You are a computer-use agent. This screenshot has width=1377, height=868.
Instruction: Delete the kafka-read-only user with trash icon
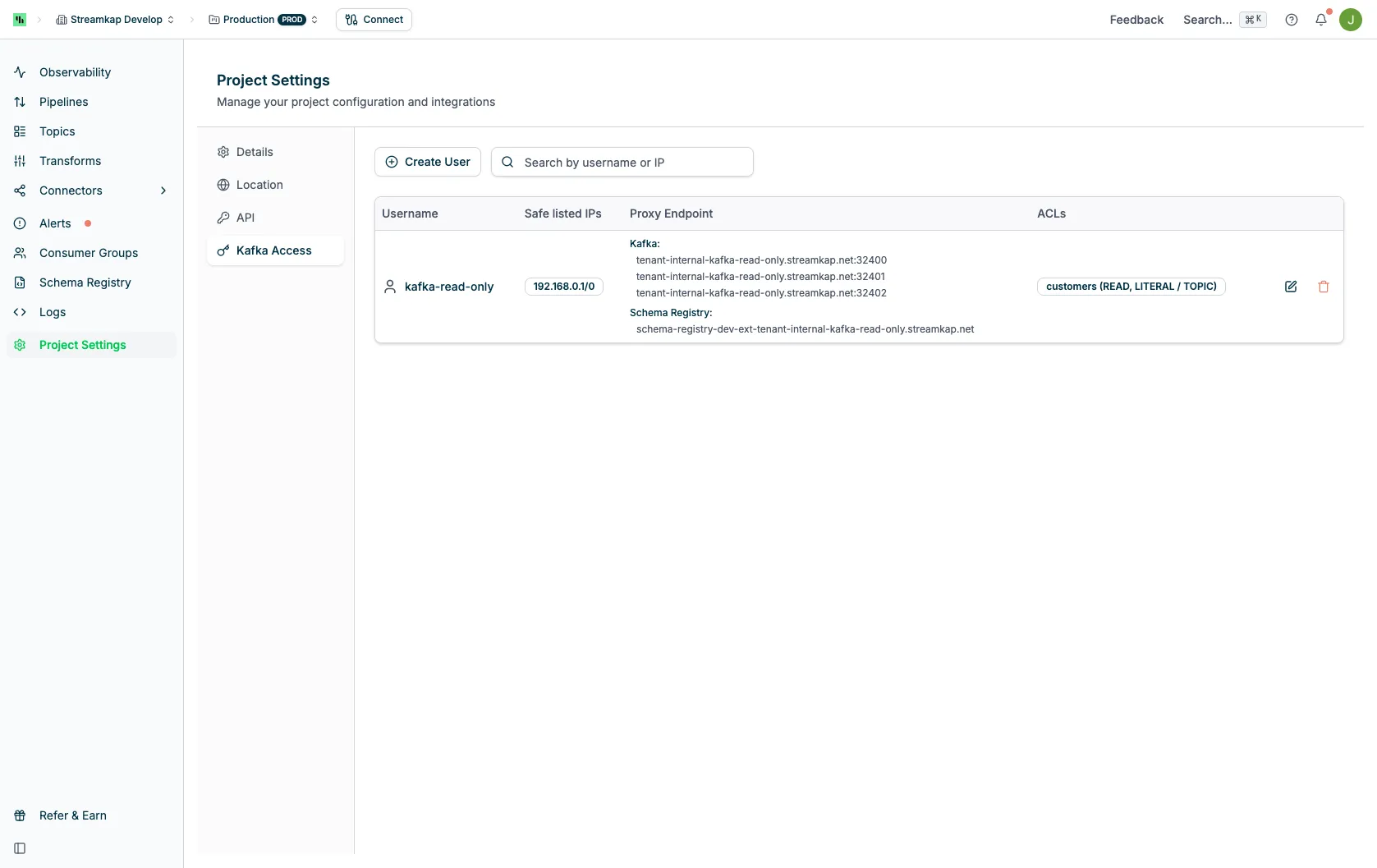pos(1324,287)
